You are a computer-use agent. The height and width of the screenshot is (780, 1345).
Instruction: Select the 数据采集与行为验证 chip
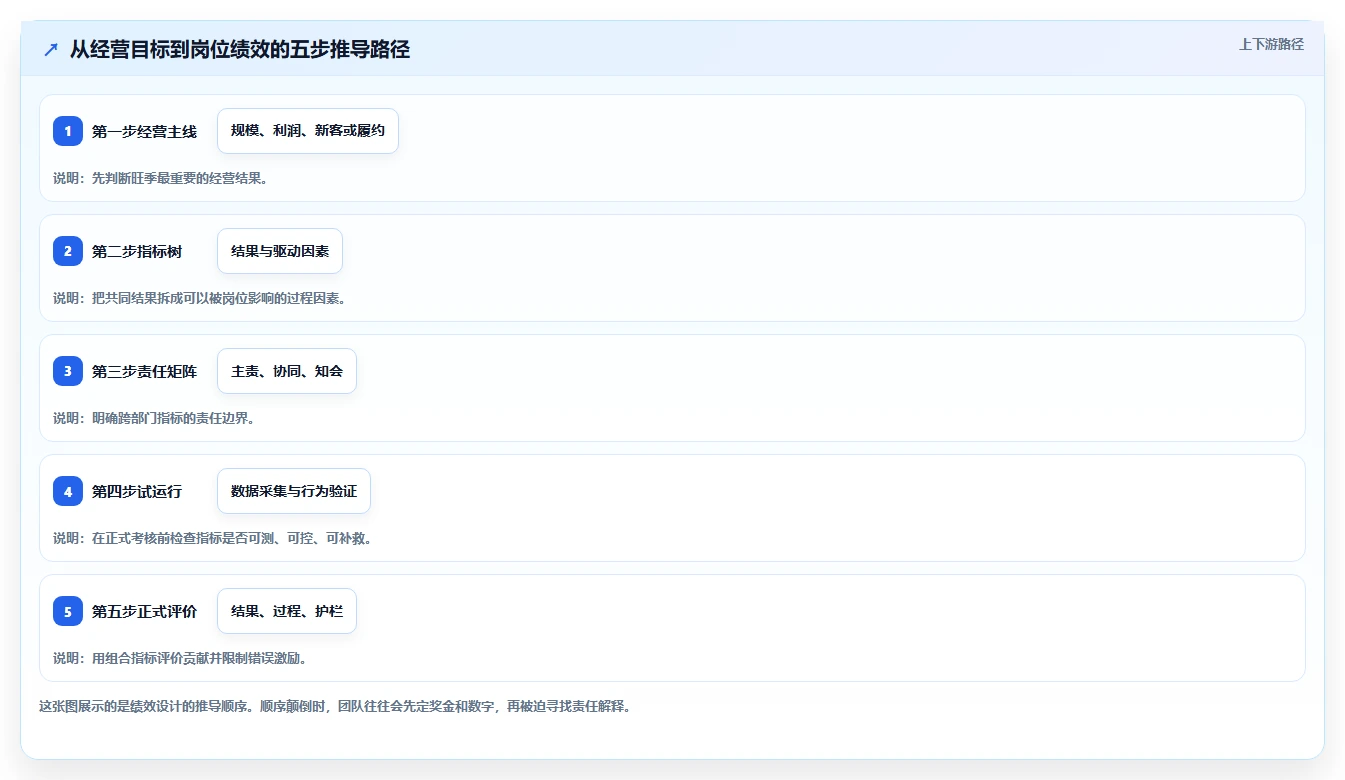[294, 491]
